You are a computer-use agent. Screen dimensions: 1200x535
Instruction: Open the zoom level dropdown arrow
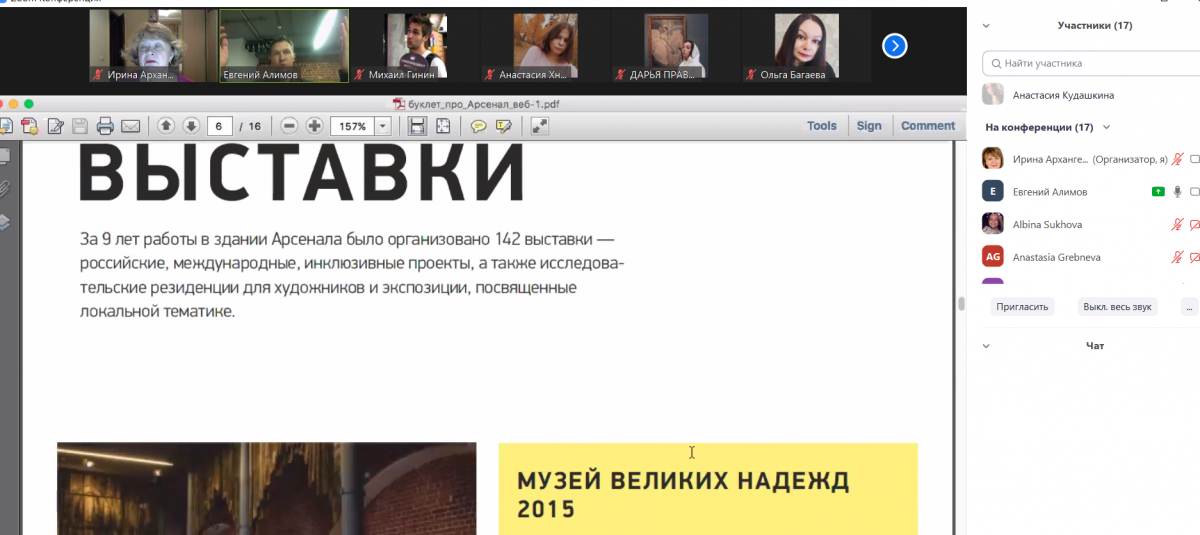tap(382, 126)
